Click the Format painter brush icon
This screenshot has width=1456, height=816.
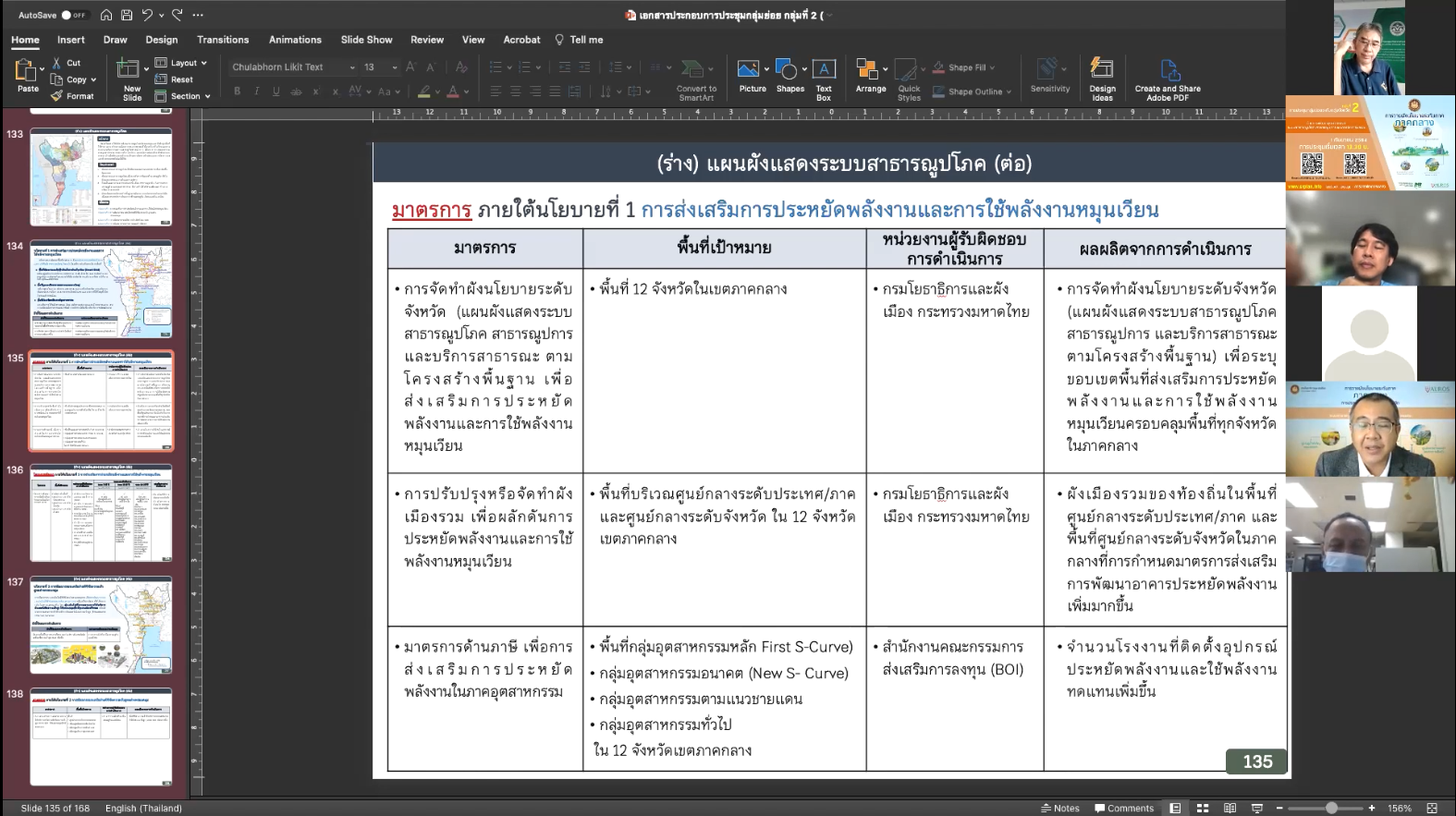tap(57, 96)
